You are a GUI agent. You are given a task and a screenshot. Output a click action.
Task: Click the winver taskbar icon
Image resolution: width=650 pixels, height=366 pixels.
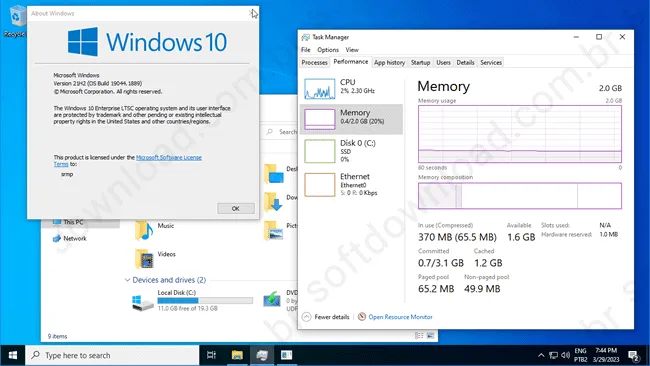pyautogui.click(x=286, y=355)
